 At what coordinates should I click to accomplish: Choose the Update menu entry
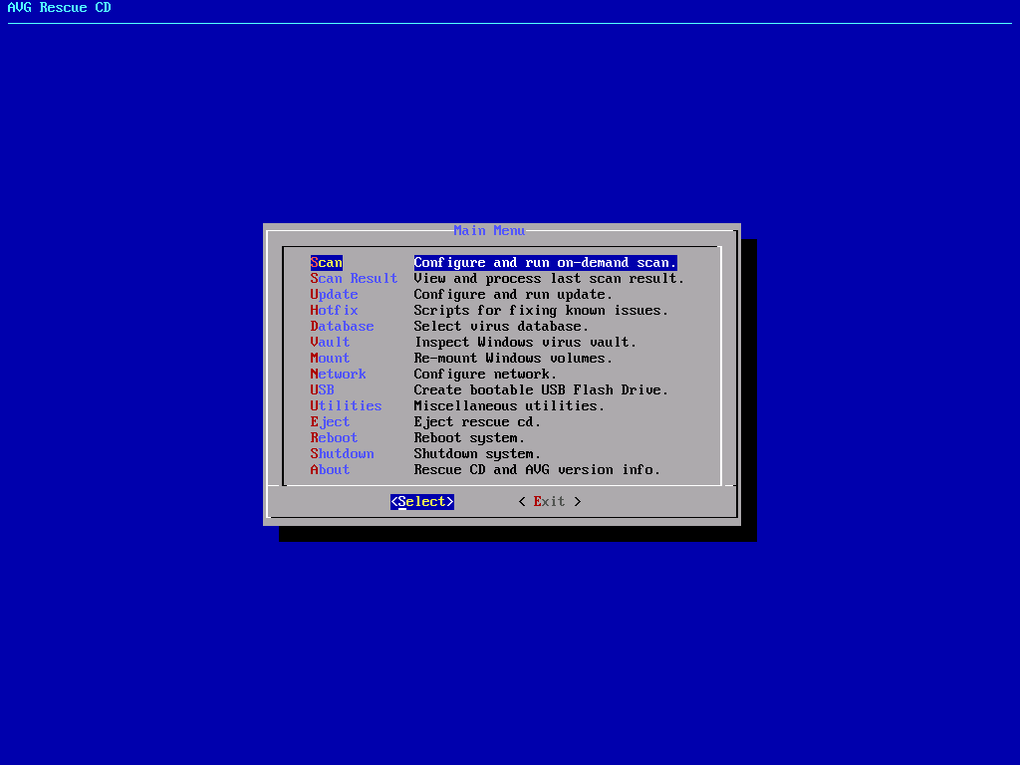point(334,295)
